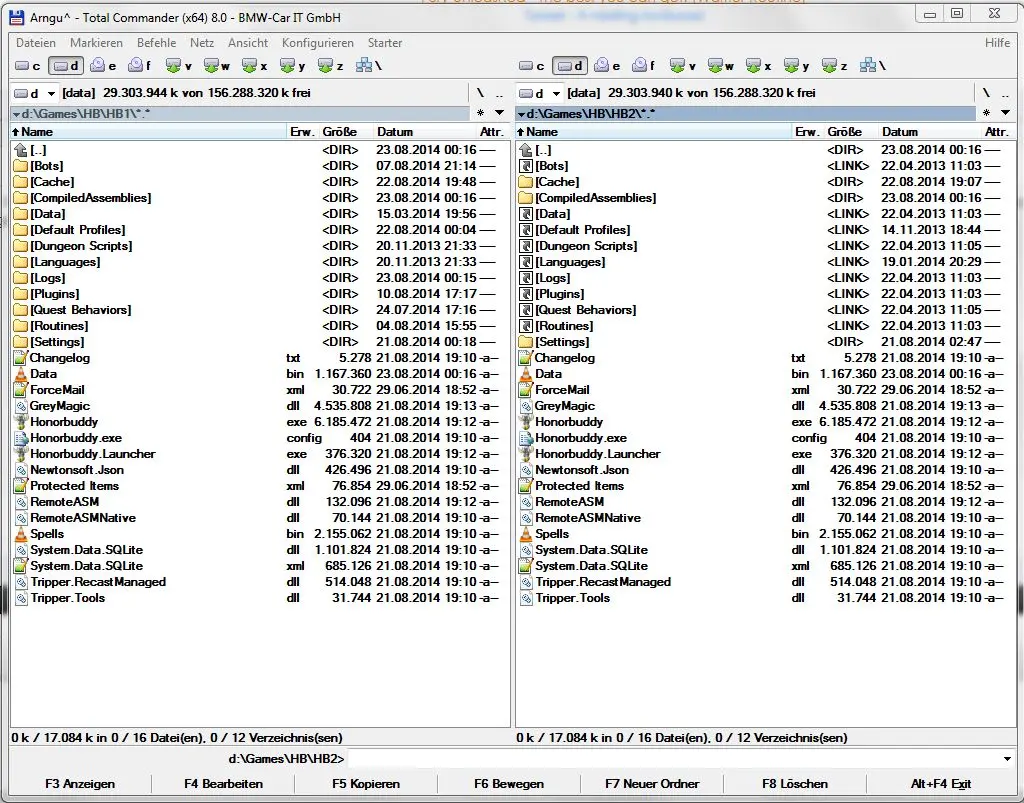Select network drive y in left drive bar
The image size is (1024, 803).
[293, 66]
